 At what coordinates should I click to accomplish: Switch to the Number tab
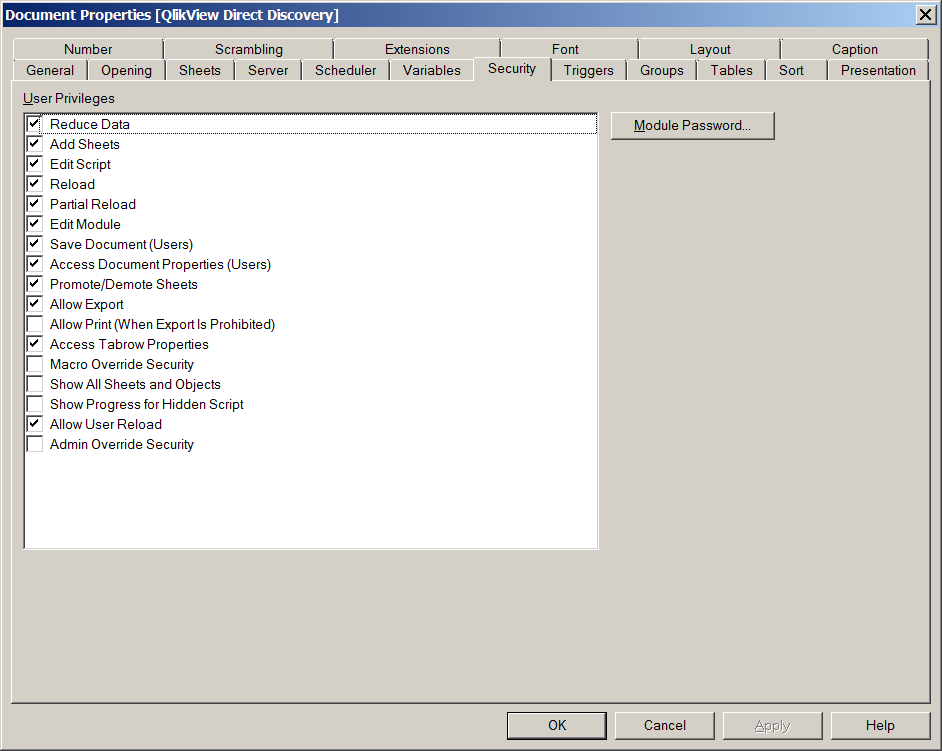pos(88,49)
